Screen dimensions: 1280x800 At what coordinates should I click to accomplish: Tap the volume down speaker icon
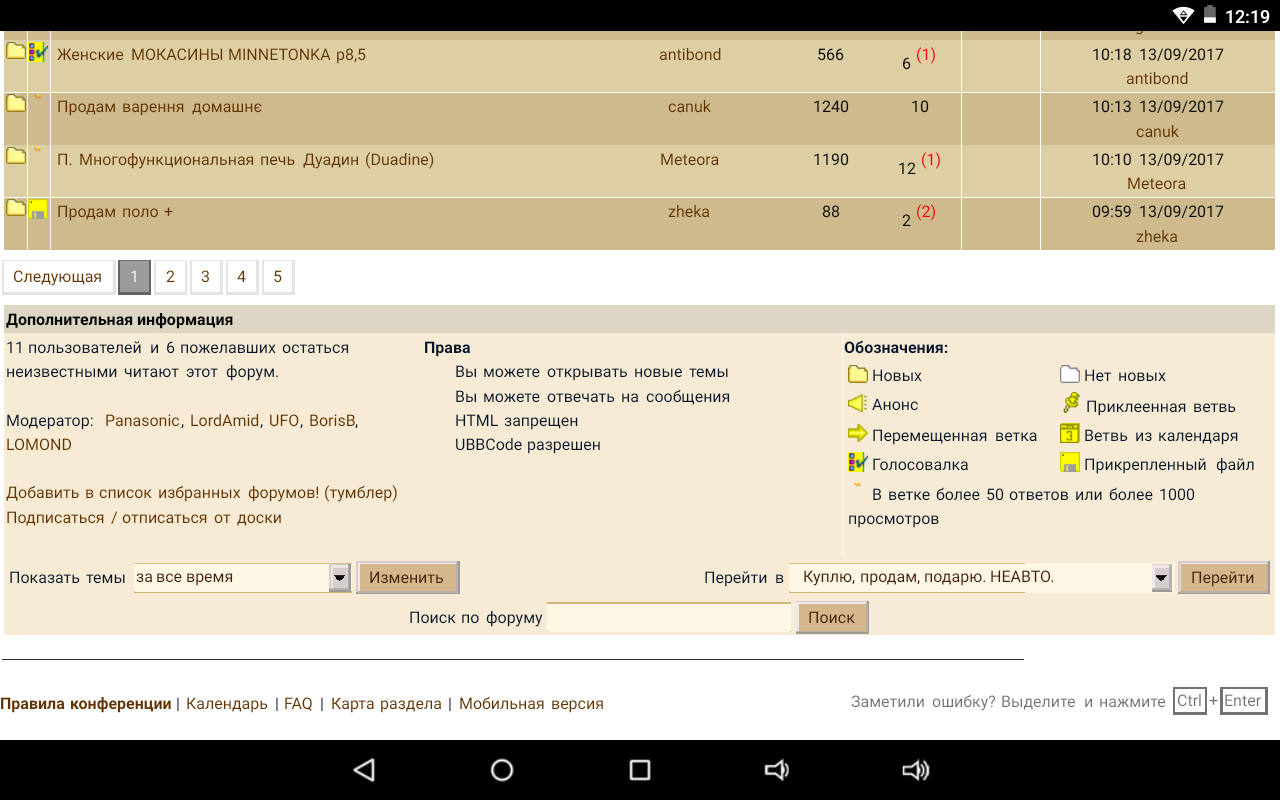coord(776,769)
